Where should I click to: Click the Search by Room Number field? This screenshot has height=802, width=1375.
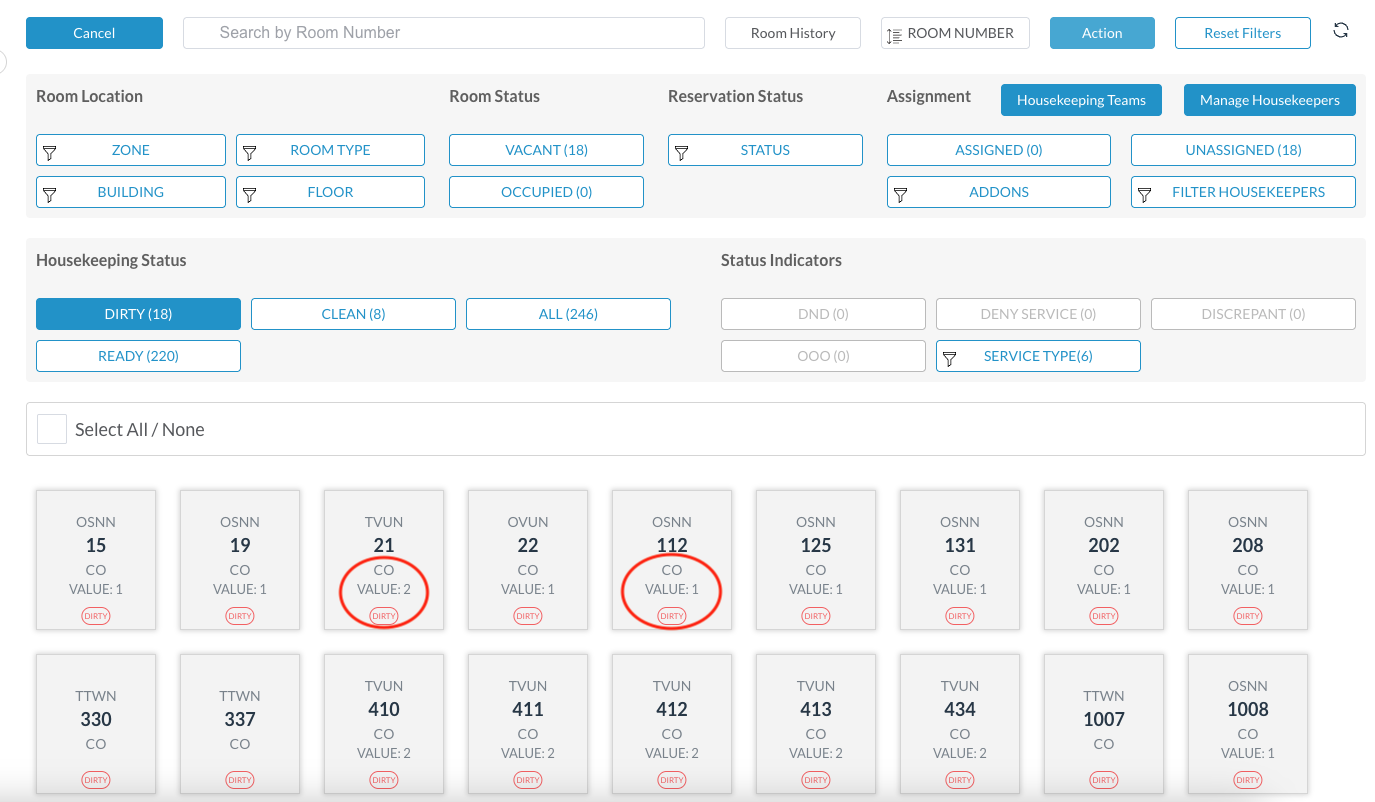click(443, 32)
